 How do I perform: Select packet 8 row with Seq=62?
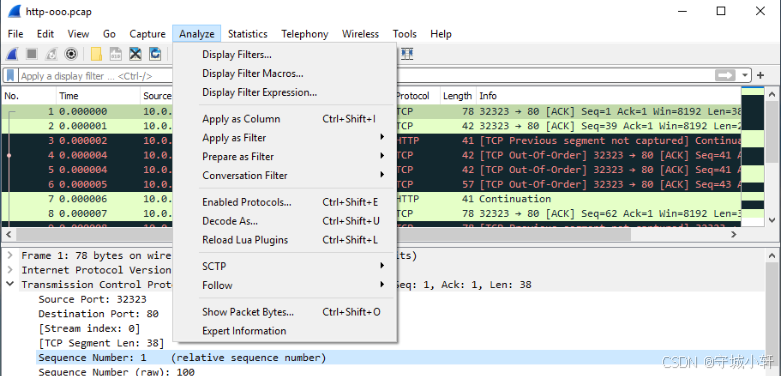[371, 214]
